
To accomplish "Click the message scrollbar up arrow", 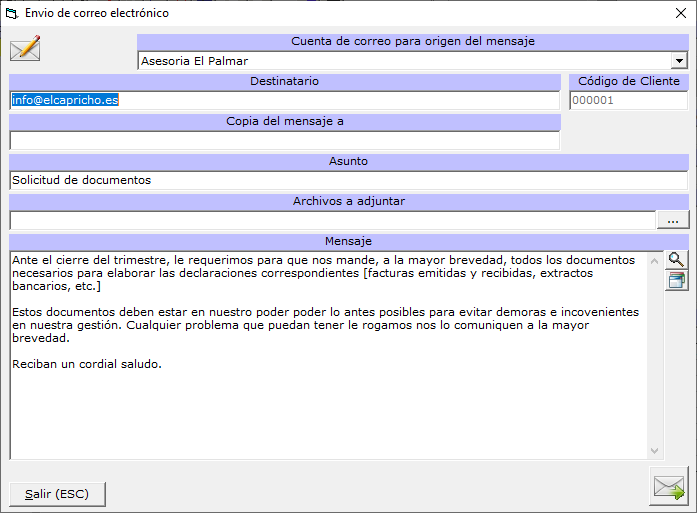I will [x=655, y=259].
